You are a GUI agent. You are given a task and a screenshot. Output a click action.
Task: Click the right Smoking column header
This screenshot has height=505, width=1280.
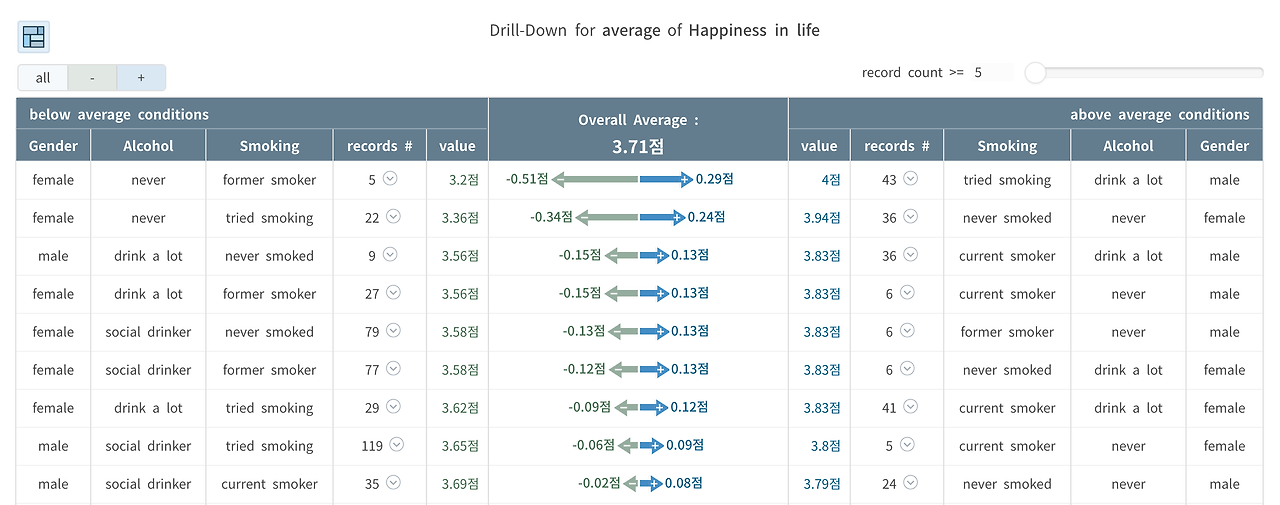coord(1007,146)
